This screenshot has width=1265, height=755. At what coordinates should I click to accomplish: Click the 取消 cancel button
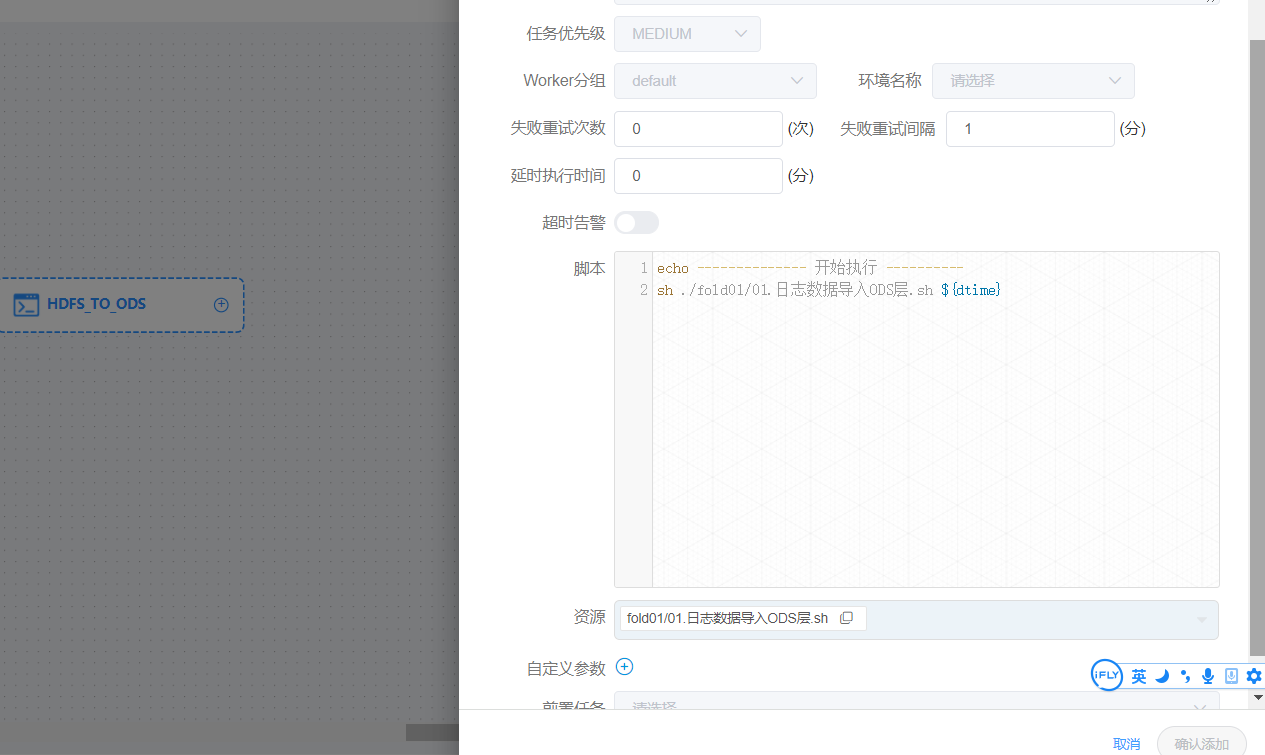tap(1126, 744)
